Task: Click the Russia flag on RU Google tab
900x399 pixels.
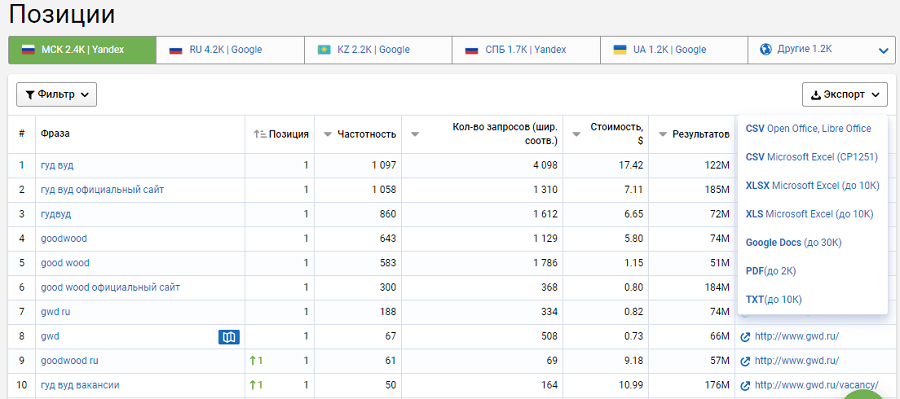Action: click(x=176, y=50)
